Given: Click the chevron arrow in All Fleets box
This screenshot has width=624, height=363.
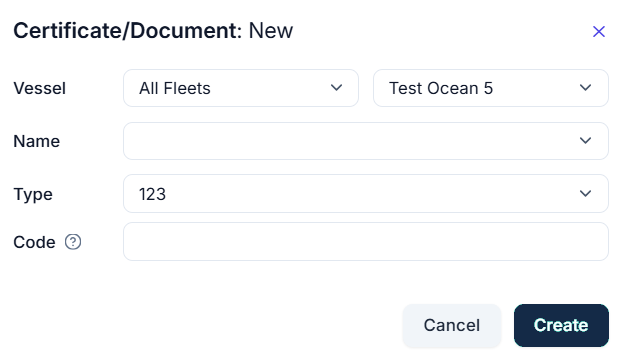Looking at the screenshot, I should pyautogui.click(x=336, y=88).
